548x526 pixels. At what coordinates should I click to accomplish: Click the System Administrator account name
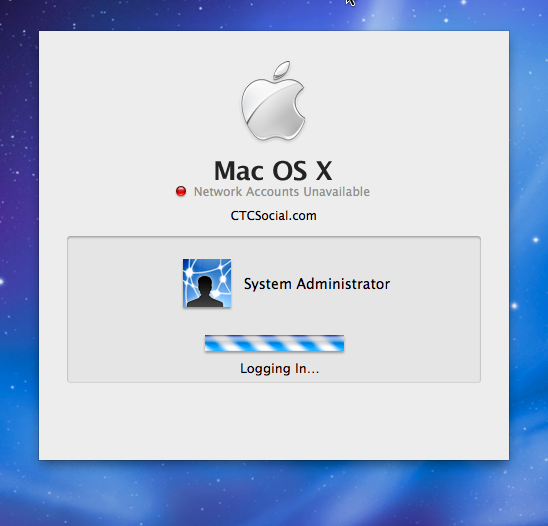(317, 284)
